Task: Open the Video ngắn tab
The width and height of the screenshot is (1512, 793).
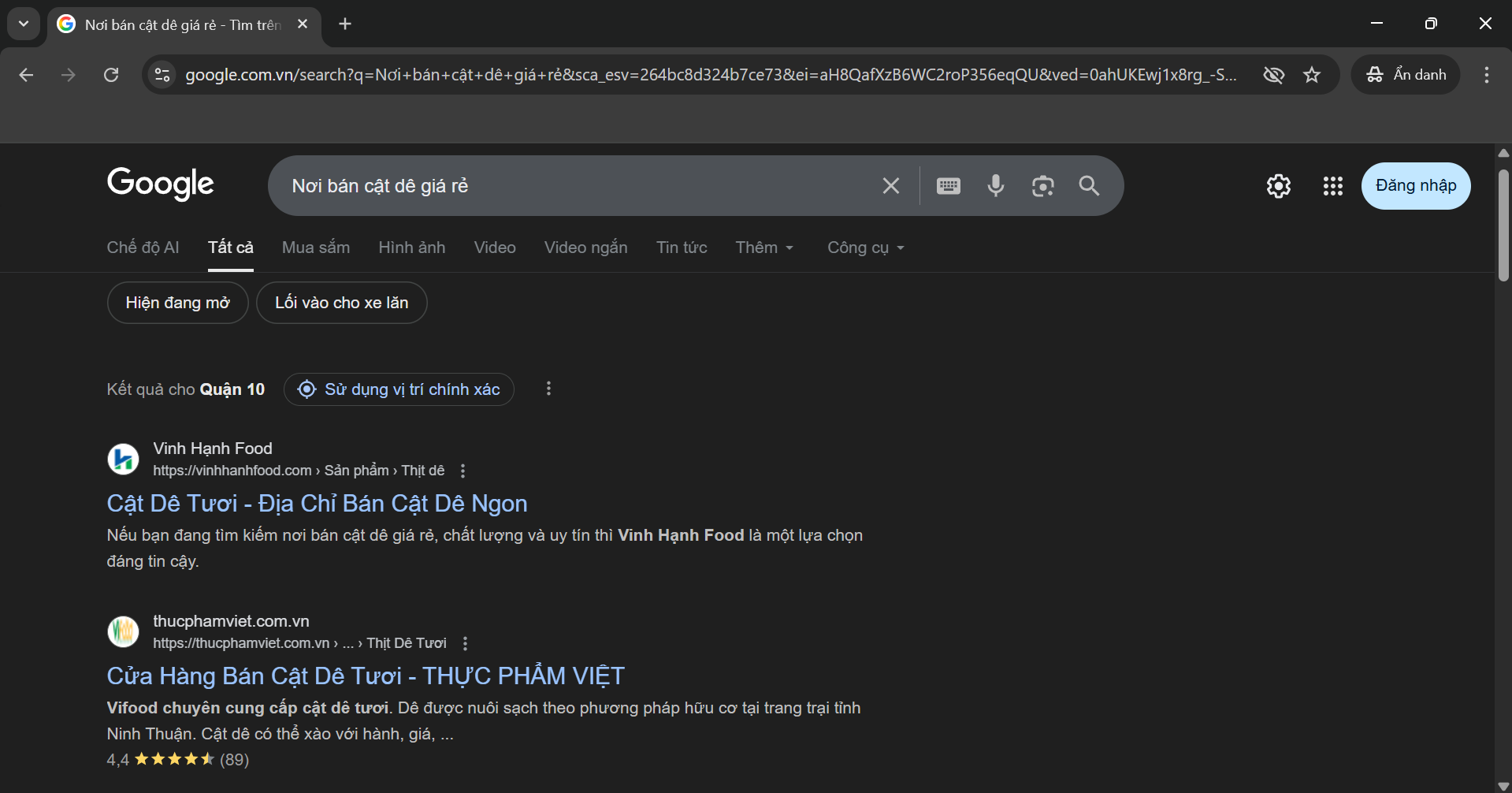Action: tap(586, 248)
